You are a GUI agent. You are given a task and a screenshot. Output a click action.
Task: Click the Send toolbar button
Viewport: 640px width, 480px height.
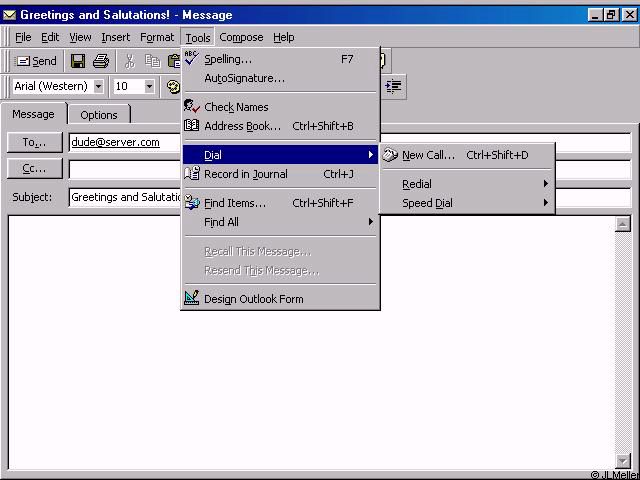tap(36, 61)
